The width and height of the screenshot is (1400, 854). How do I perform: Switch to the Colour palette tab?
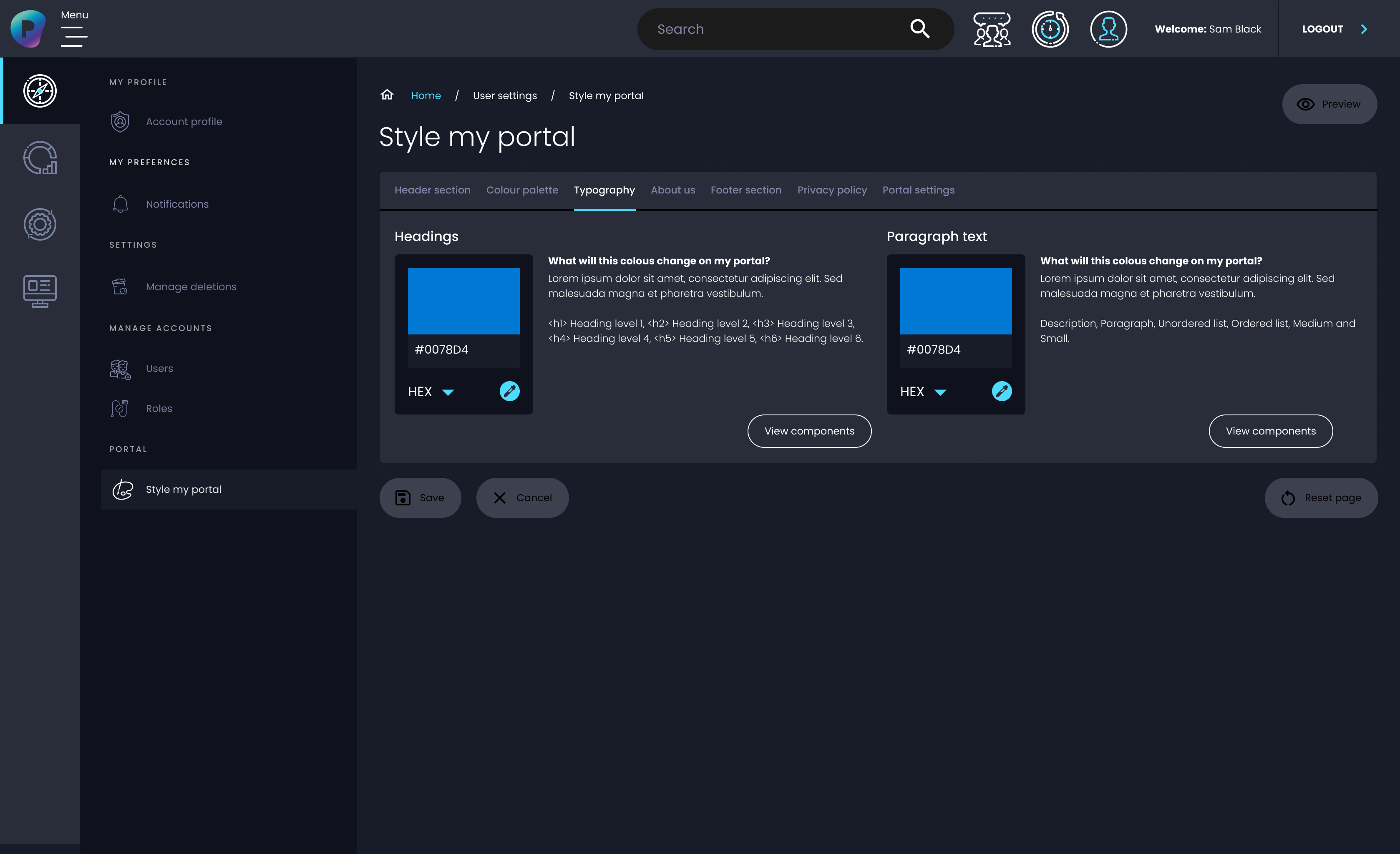click(521, 190)
